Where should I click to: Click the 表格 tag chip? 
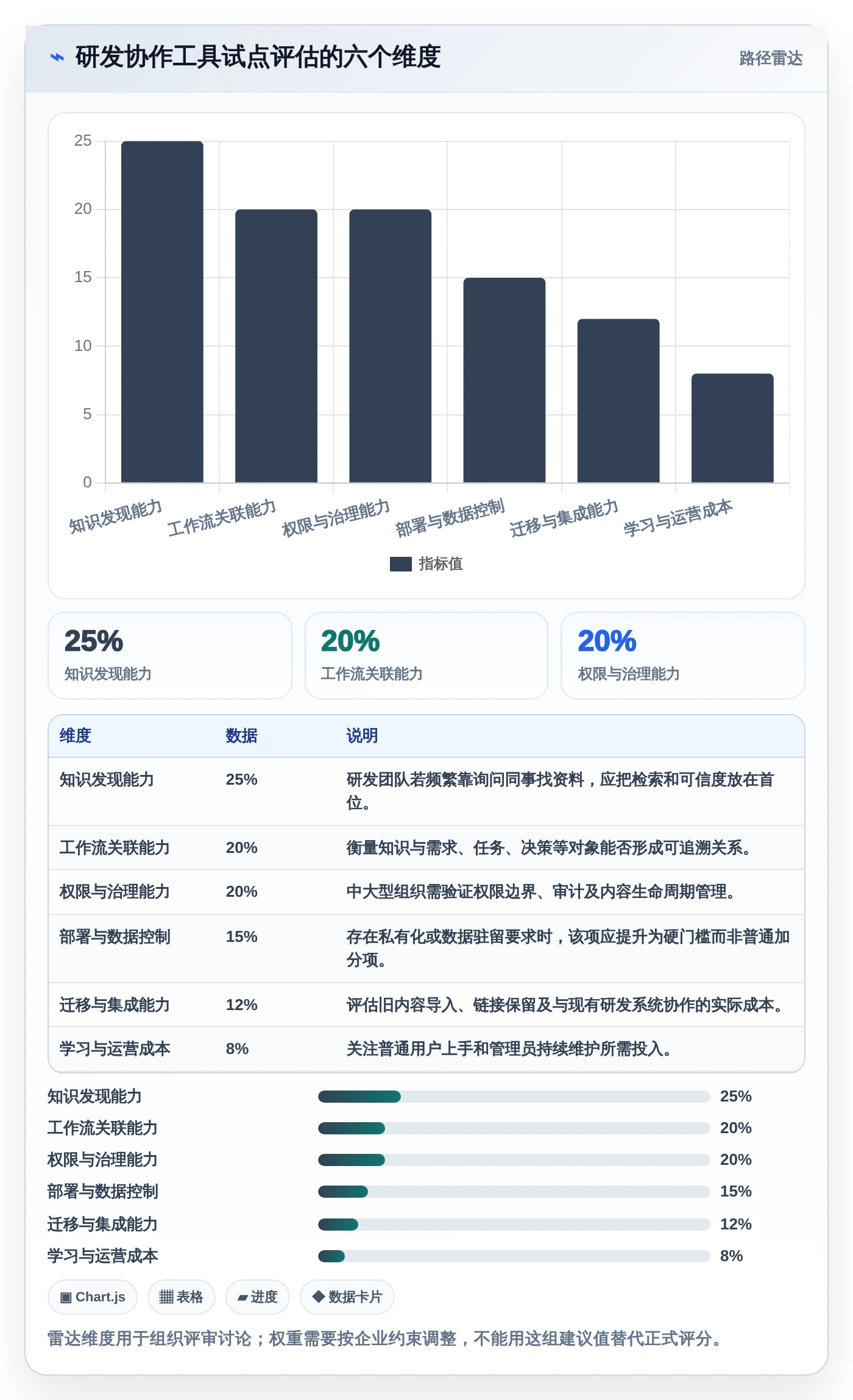click(x=181, y=1297)
